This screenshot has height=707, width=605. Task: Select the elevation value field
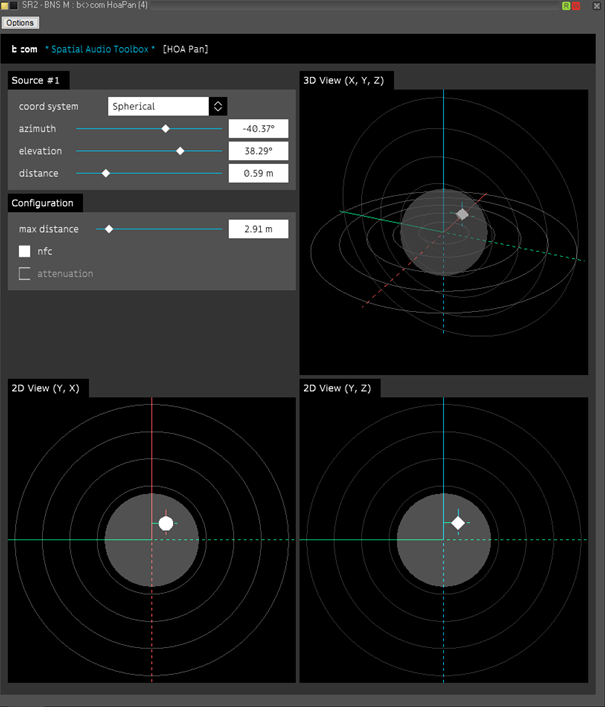pos(258,151)
